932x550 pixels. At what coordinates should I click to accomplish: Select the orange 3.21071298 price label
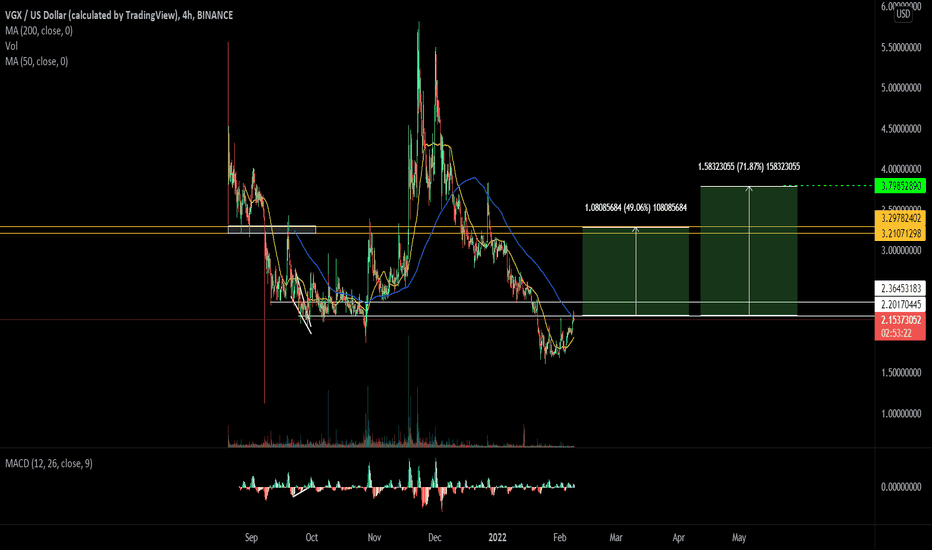coord(900,233)
